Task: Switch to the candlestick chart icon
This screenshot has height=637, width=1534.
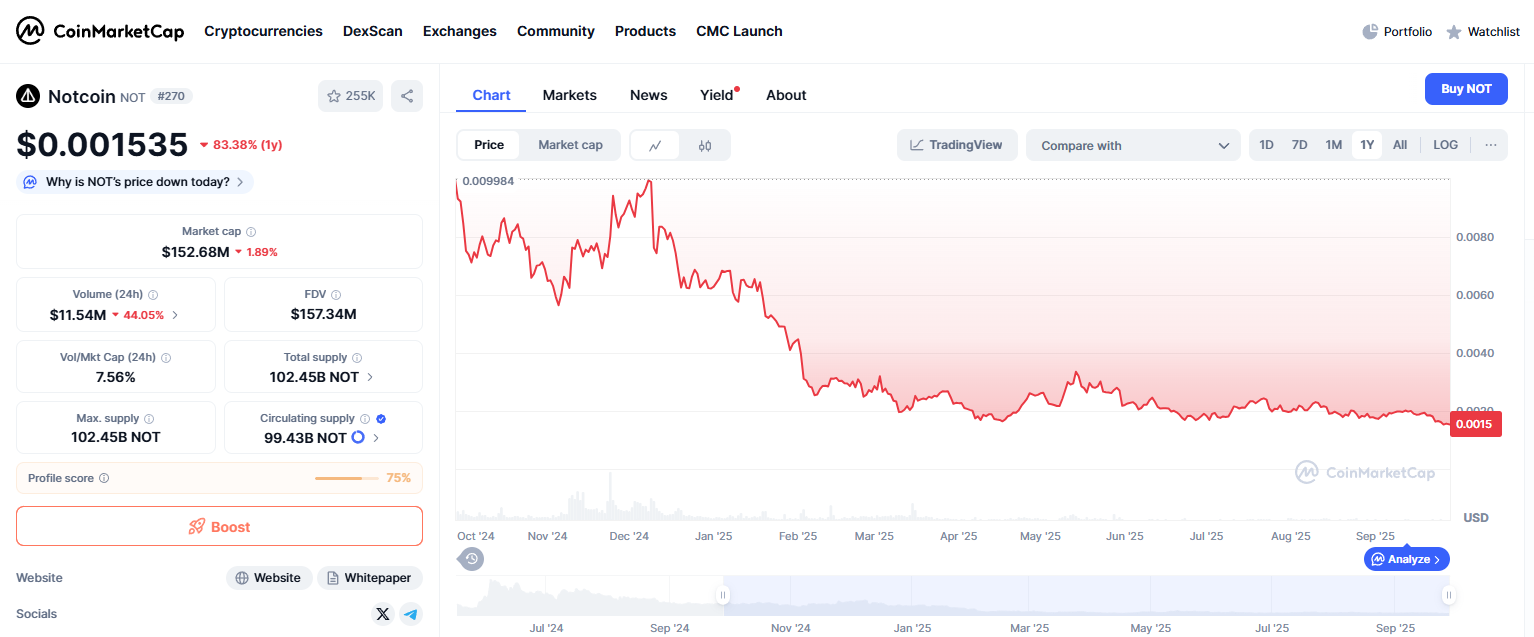Action: click(x=705, y=145)
